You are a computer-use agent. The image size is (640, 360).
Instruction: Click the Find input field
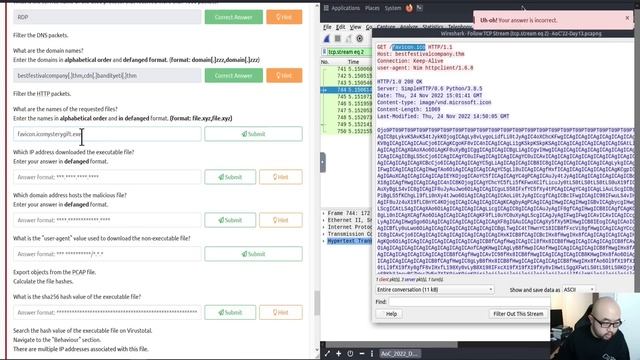point(469,302)
